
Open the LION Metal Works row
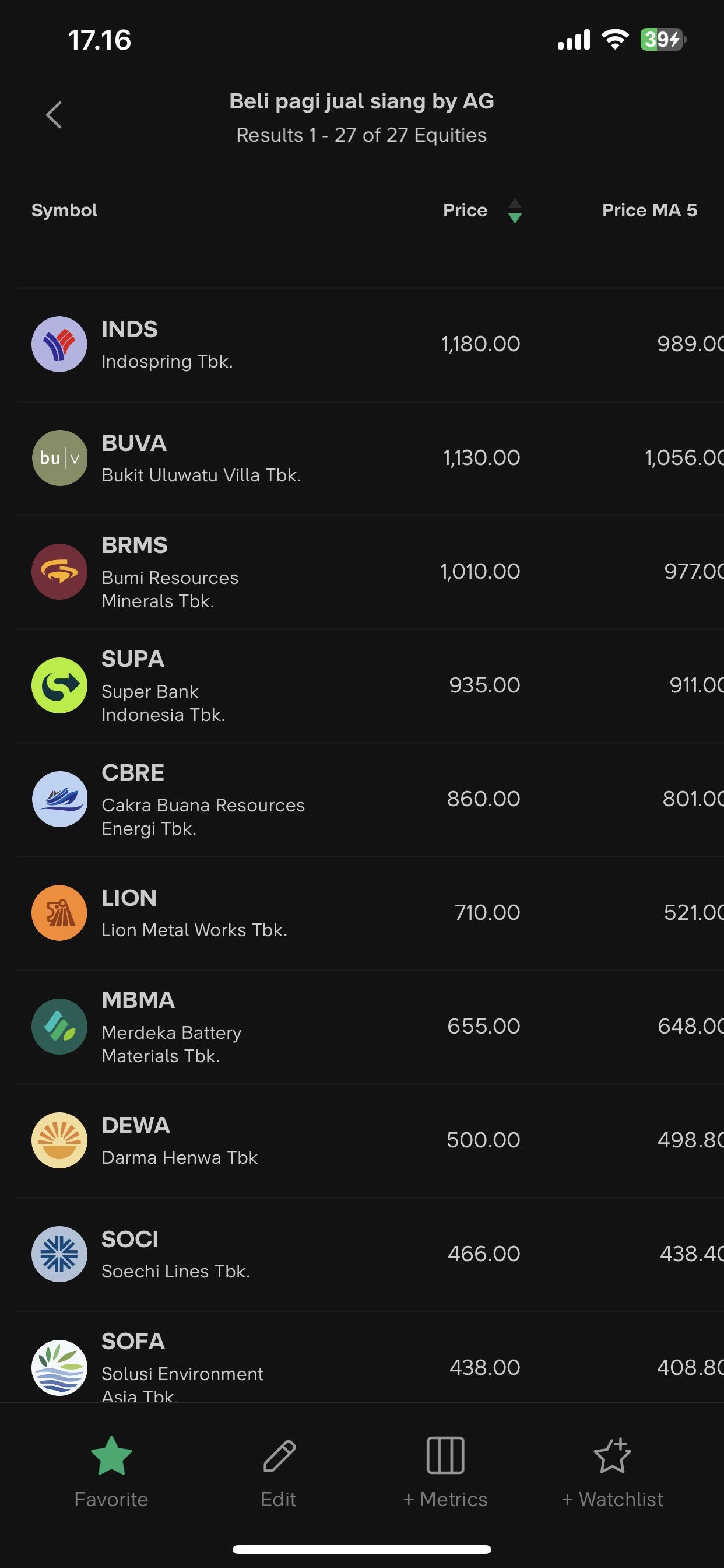[x=243, y=913]
